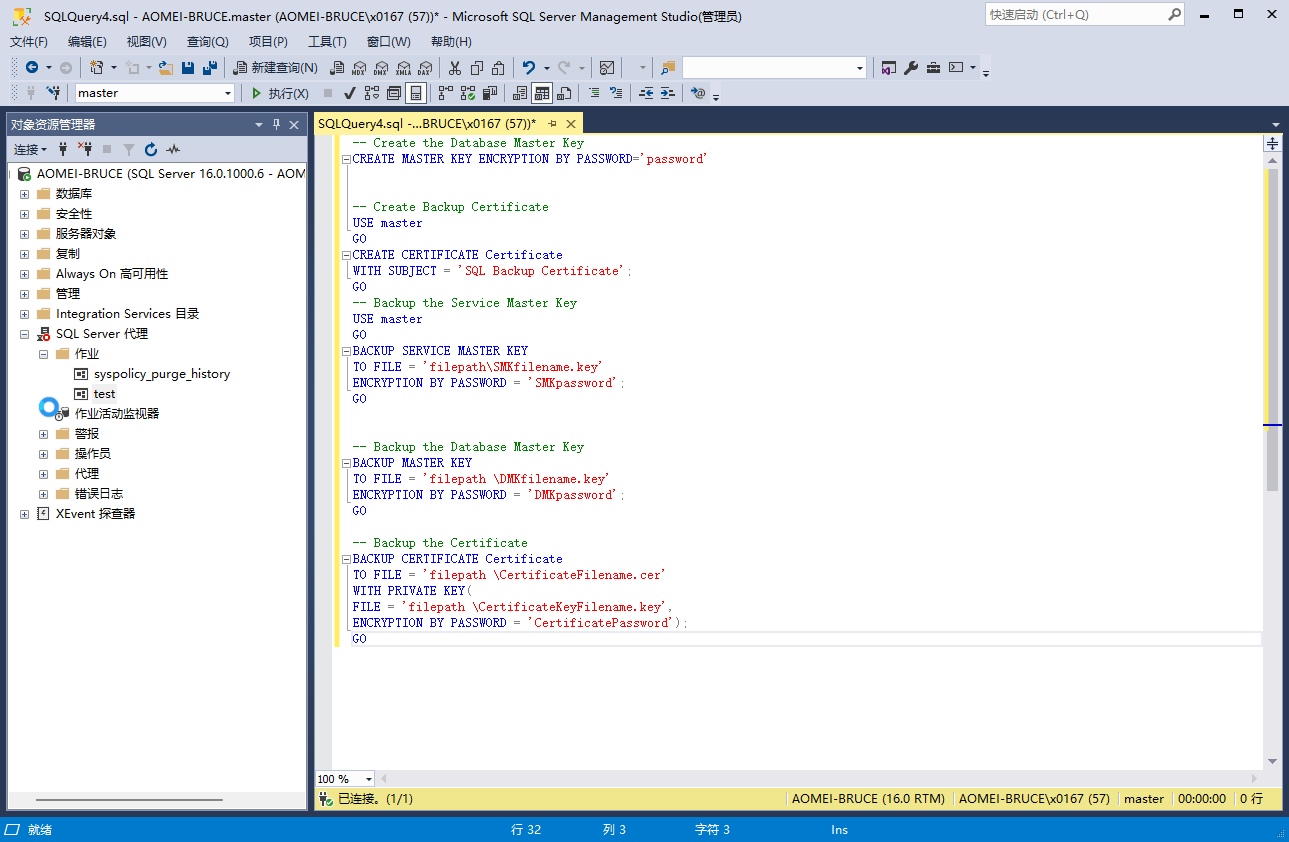Click the specify template parameter values icon

pos(698,93)
